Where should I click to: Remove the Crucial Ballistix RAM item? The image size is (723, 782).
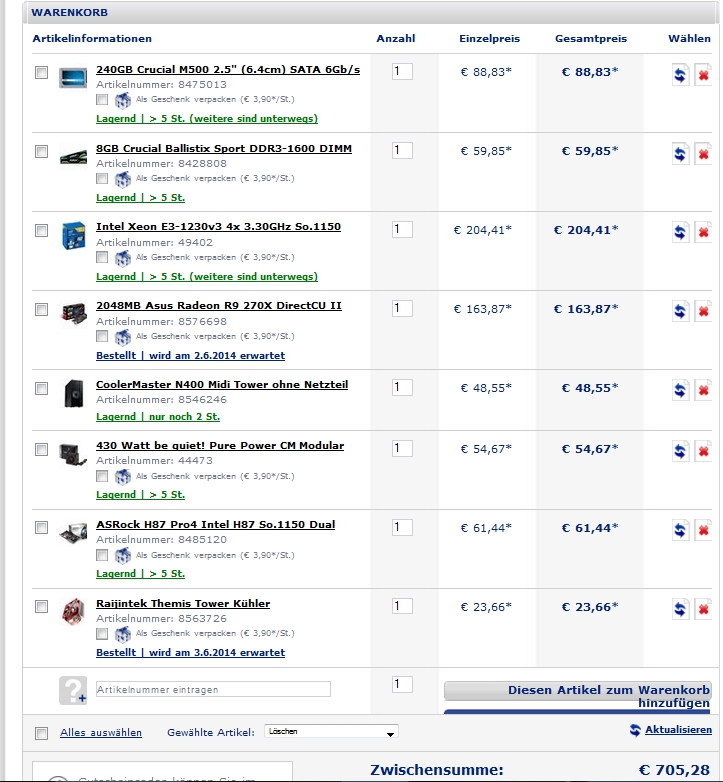tap(703, 154)
